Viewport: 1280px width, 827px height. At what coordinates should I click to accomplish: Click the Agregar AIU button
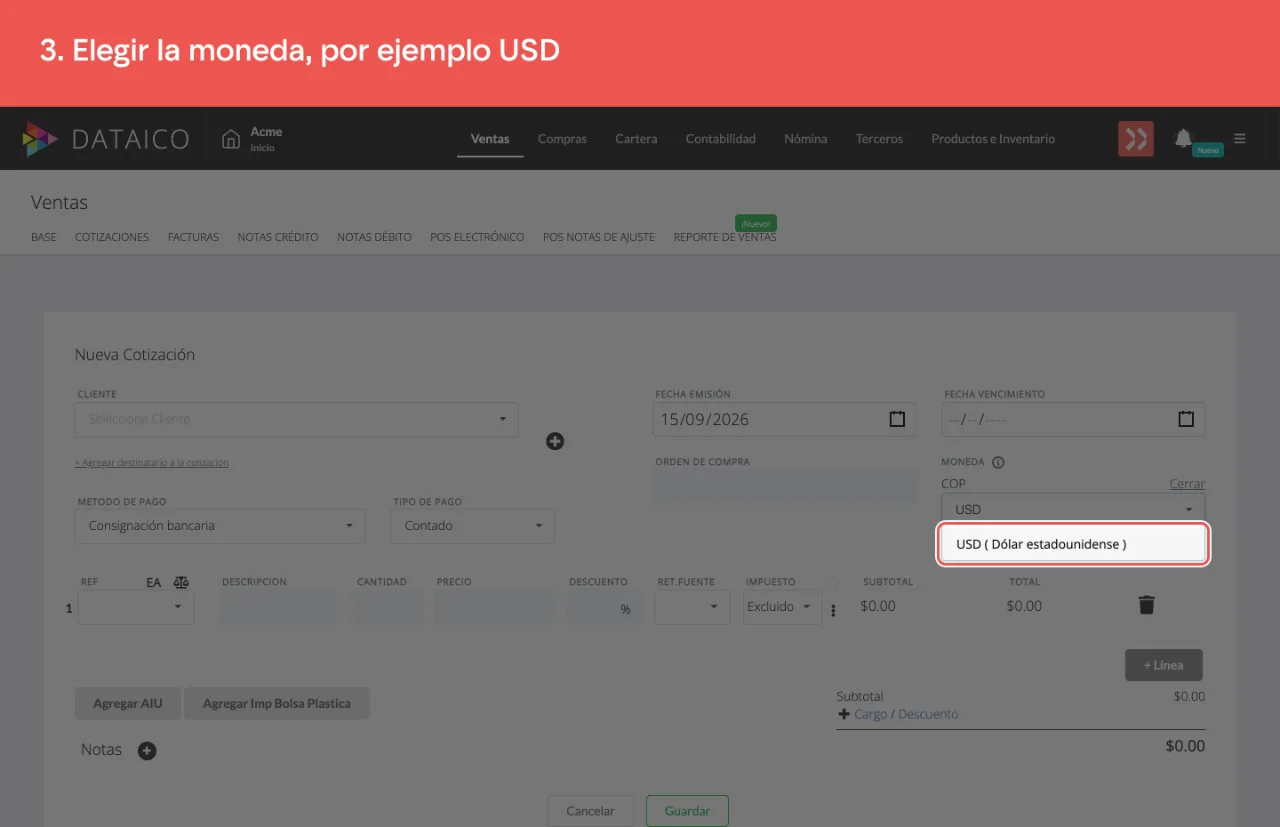coord(128,703)
